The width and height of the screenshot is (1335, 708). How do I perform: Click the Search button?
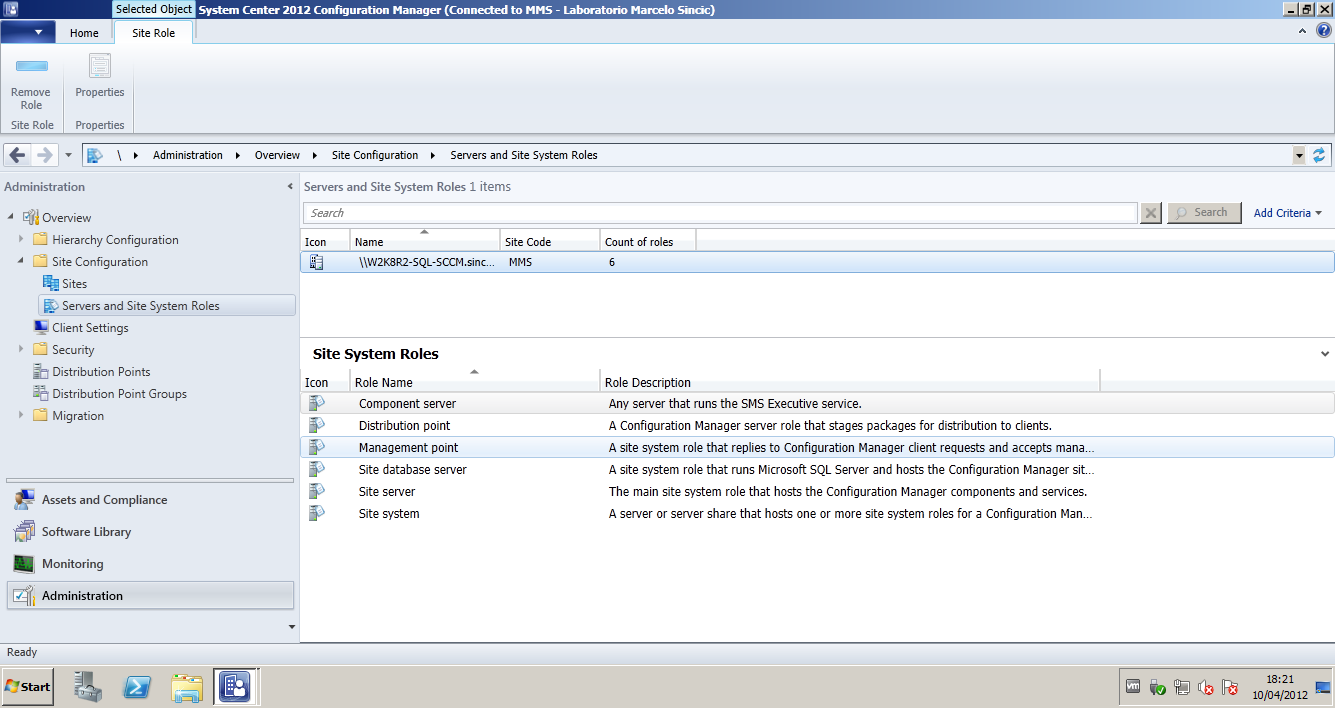1204,213
